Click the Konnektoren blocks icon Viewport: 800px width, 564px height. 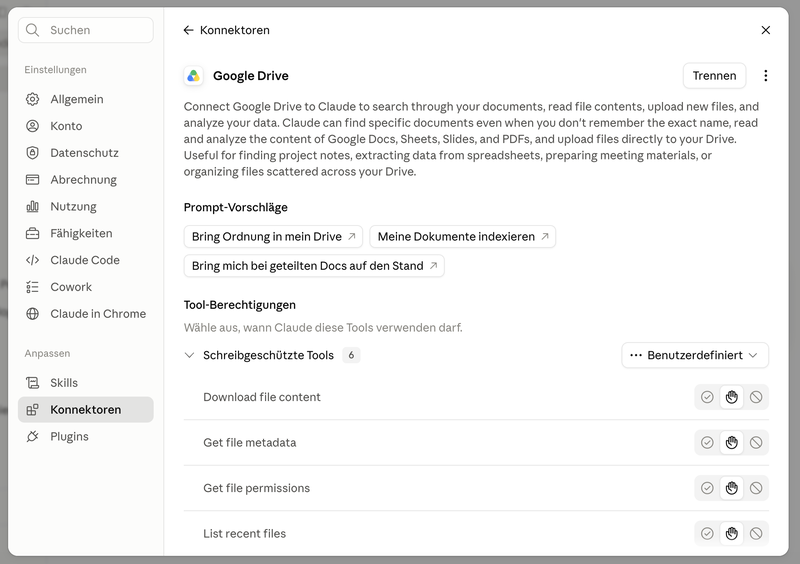pos(32,410)
